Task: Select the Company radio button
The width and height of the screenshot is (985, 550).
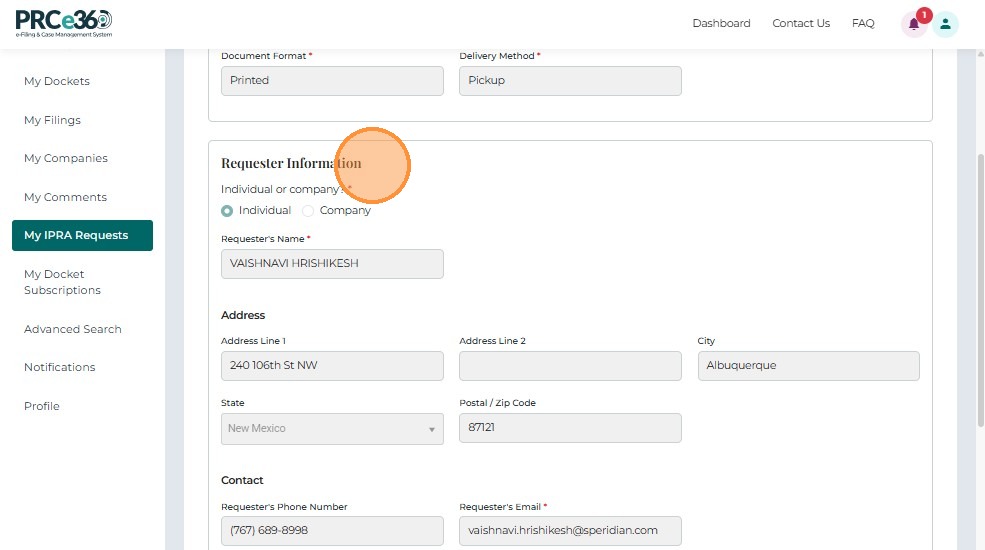Action: (x=308, y=211)
